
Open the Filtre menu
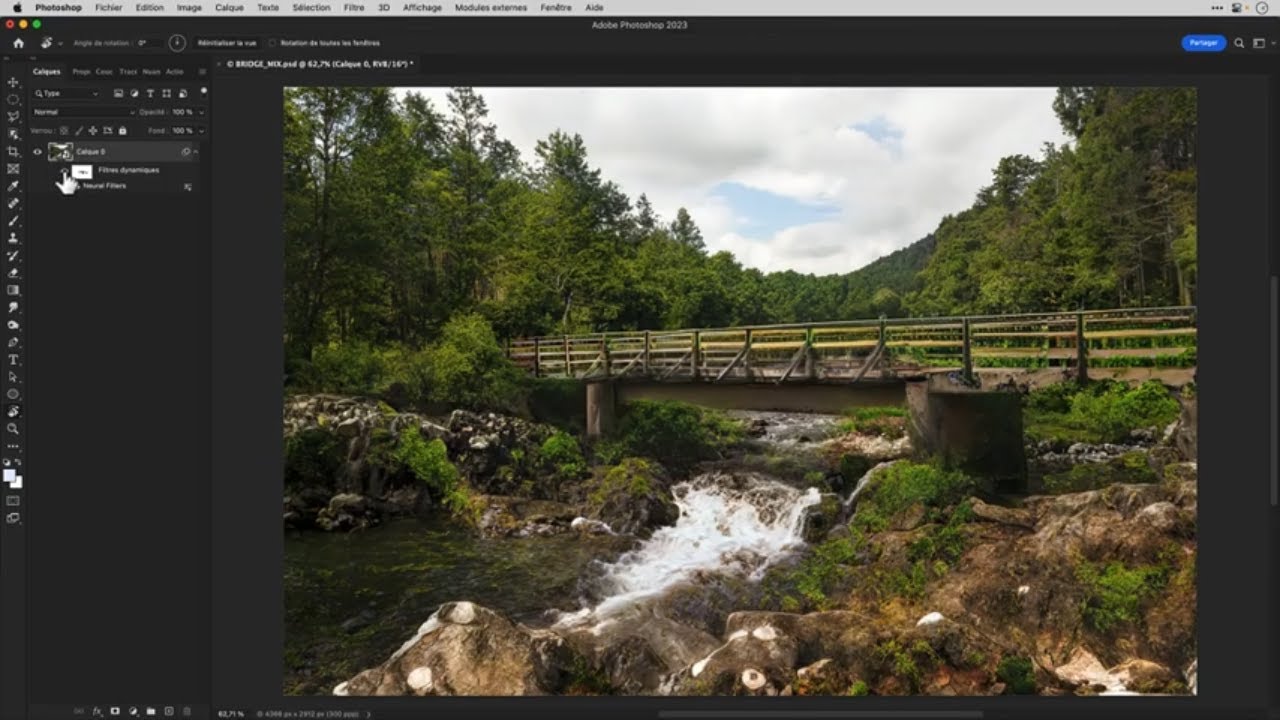354,7
